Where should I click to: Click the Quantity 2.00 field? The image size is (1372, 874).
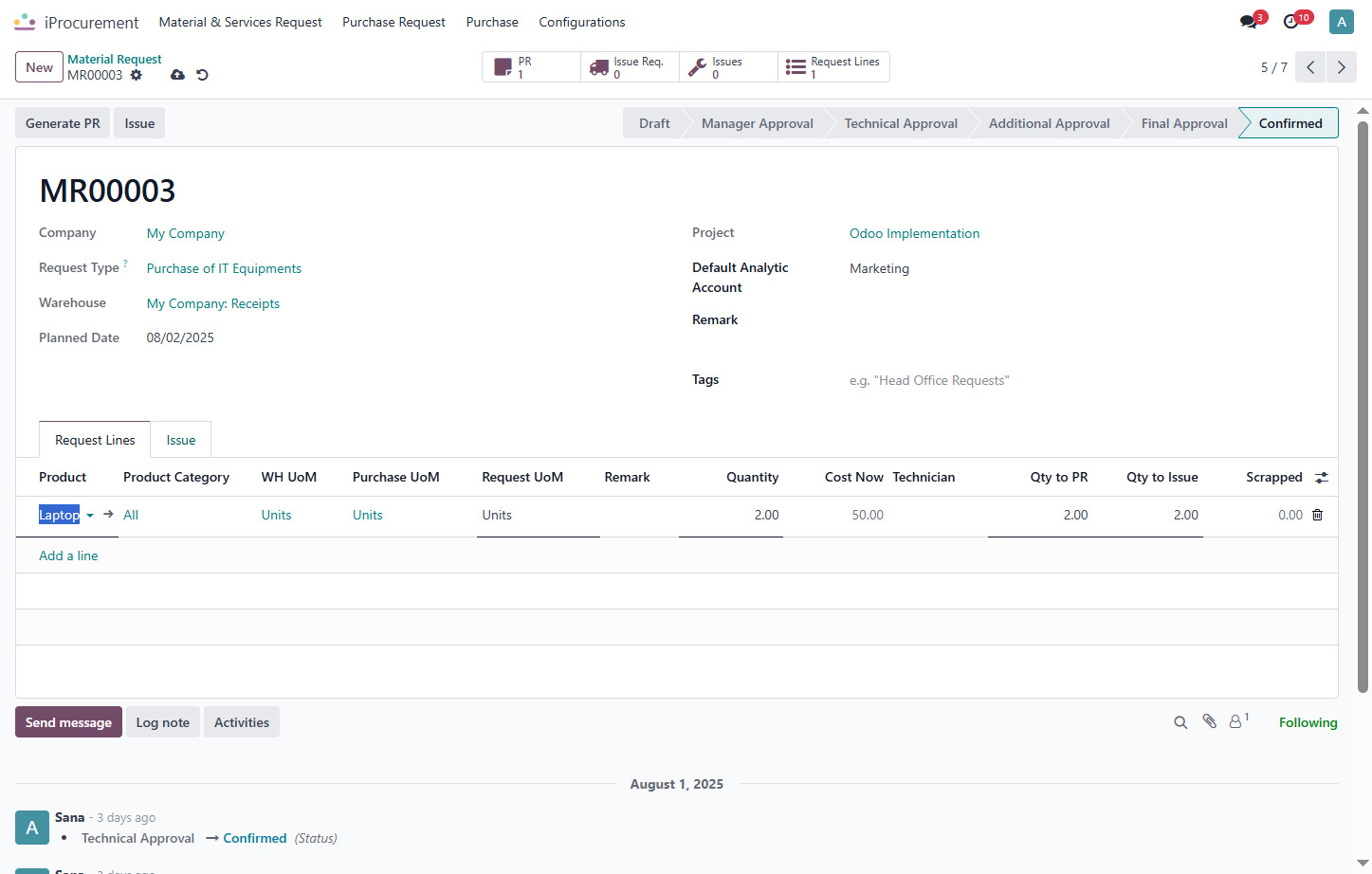(x=731, y=515)
